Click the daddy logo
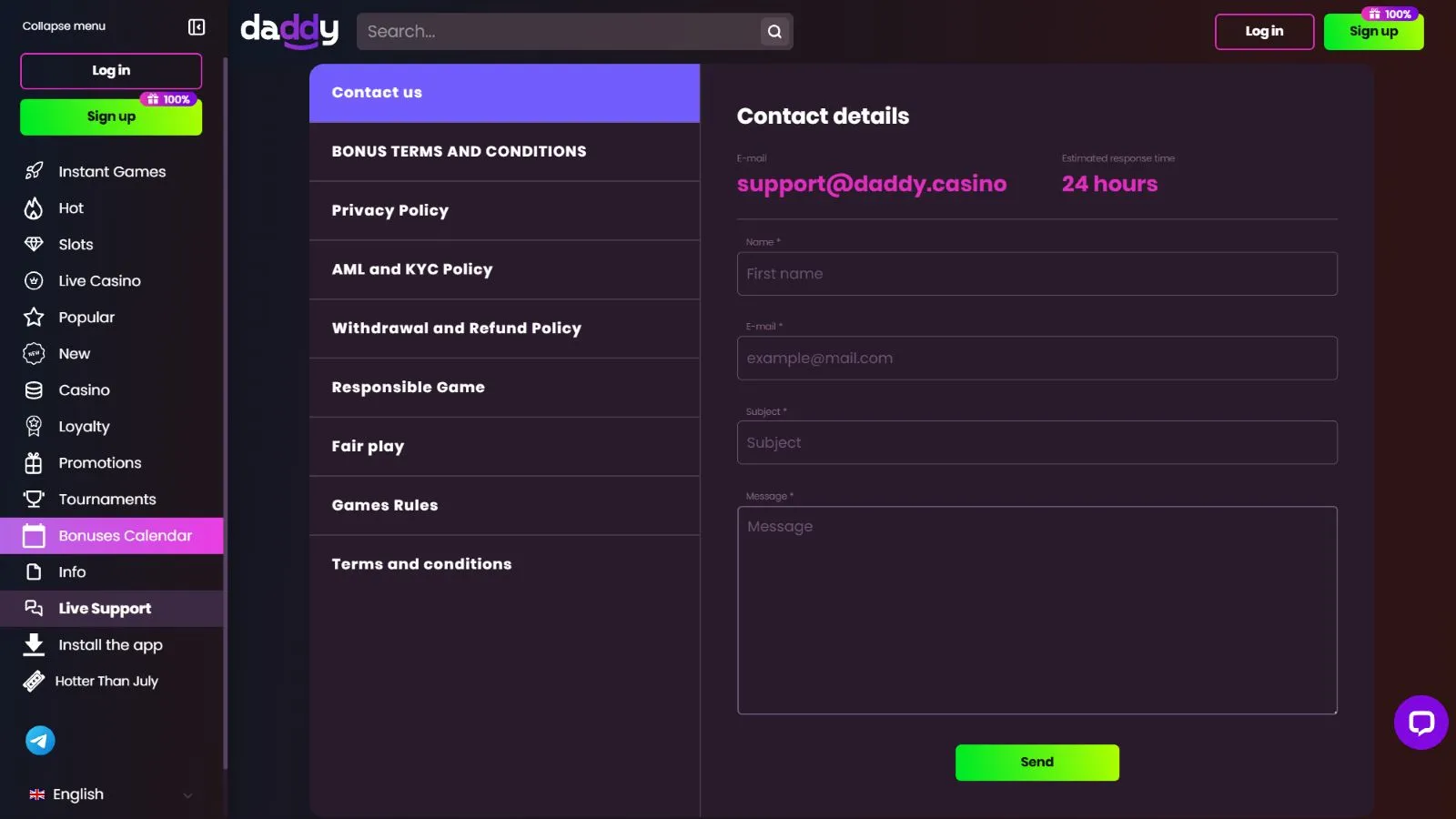 [x=289, y=31]
